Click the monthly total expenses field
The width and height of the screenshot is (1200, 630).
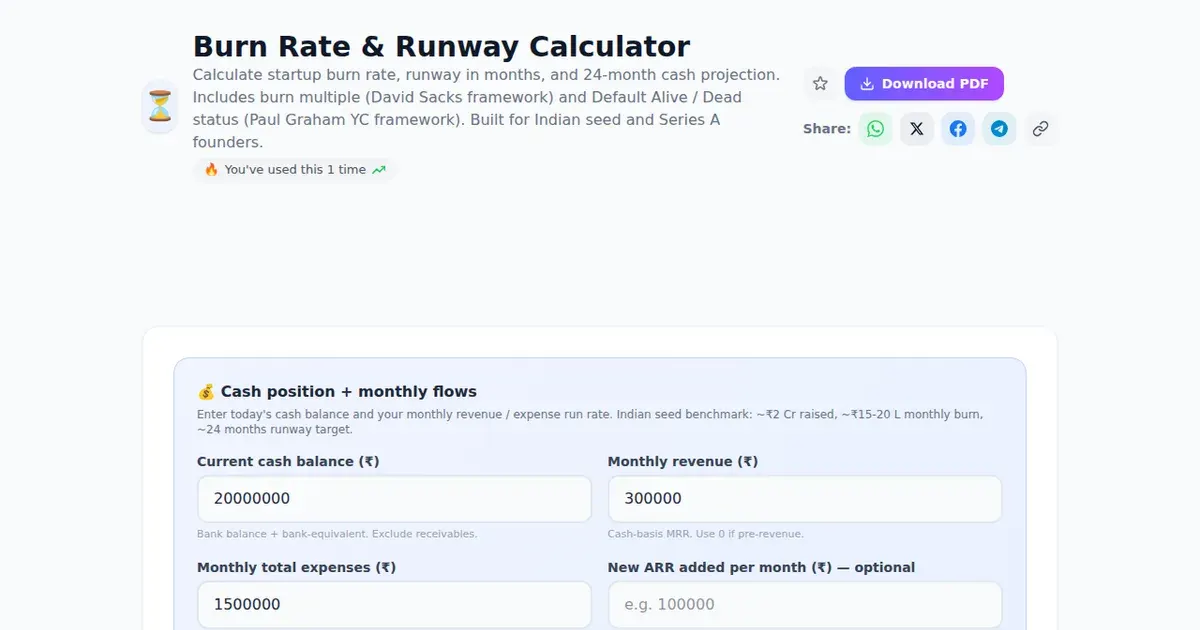point(394,605)
